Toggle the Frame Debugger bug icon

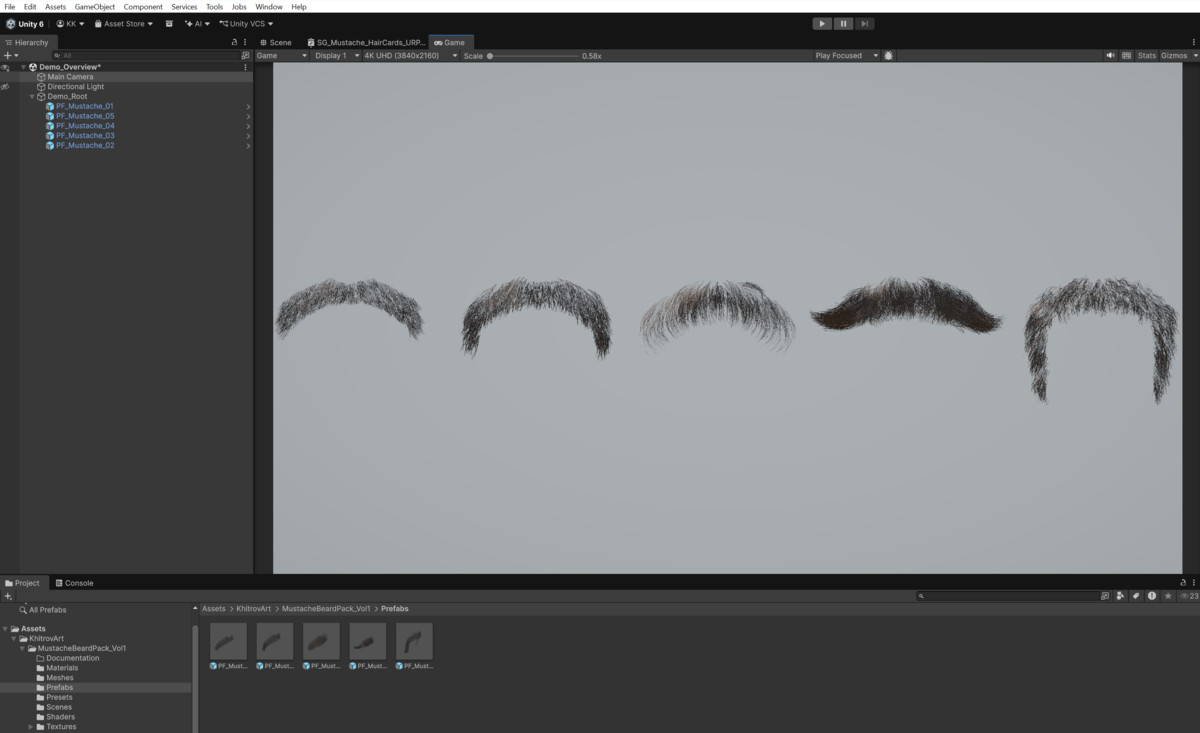(889, 56)
